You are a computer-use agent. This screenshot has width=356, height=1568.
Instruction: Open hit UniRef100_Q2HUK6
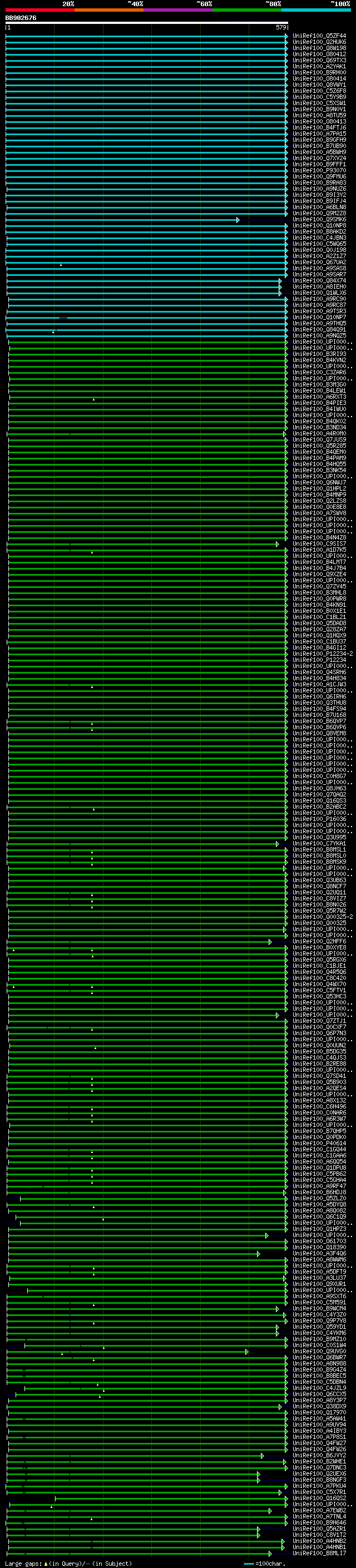(x=319, y=42)
